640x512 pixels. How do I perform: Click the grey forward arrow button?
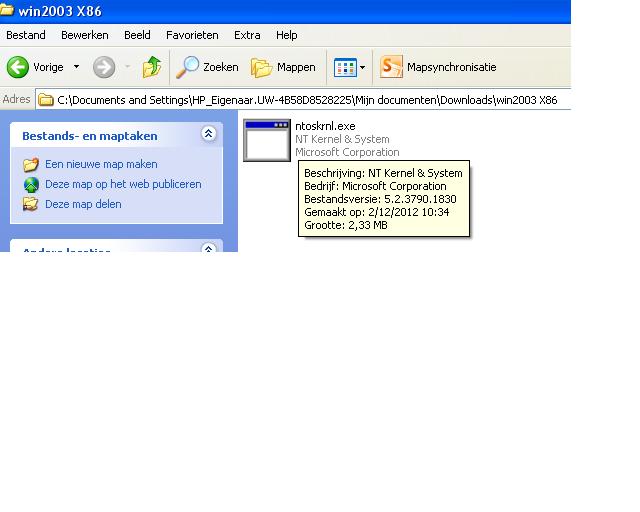coord(104,67)
